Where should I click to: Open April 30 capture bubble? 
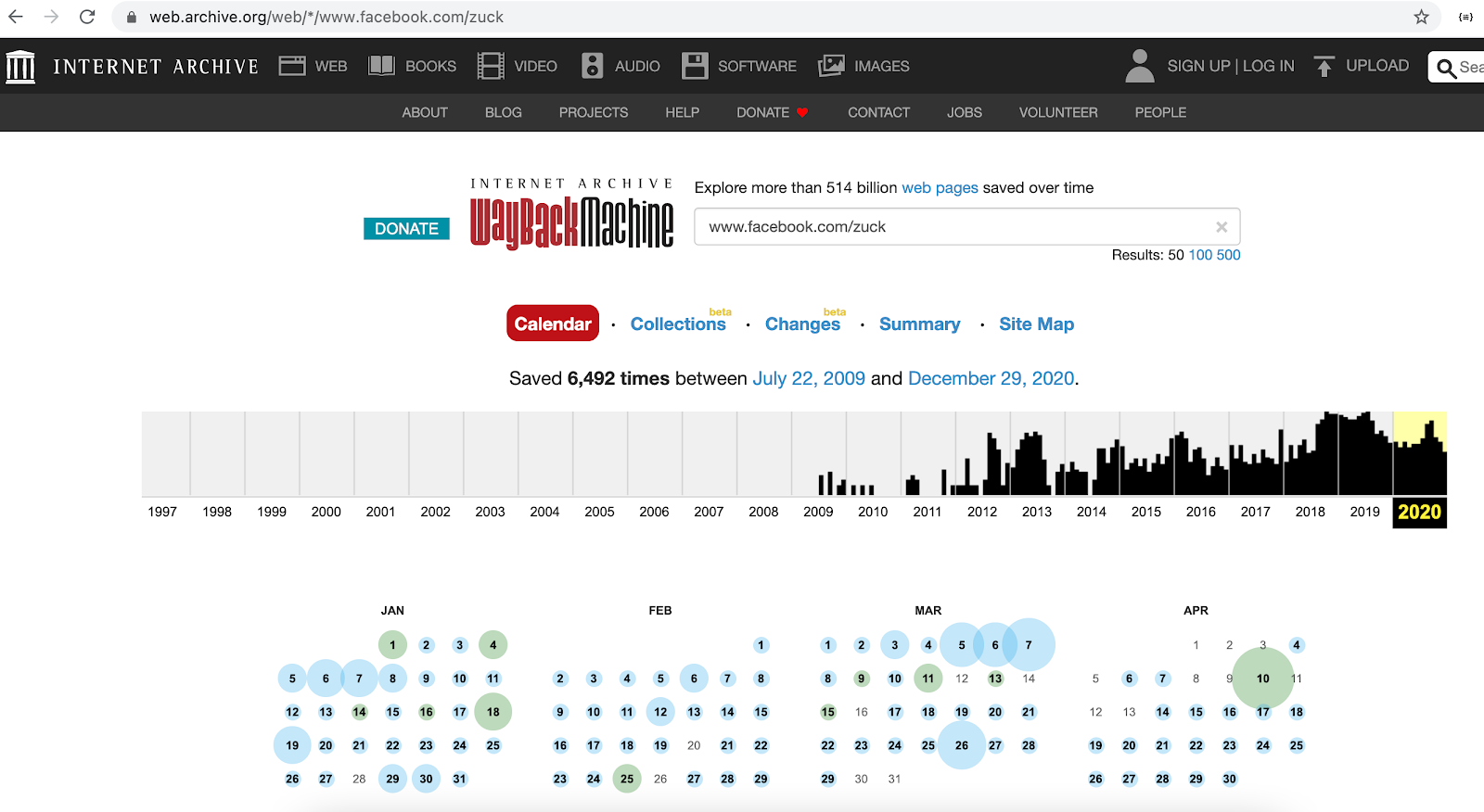pos(1230,779)
